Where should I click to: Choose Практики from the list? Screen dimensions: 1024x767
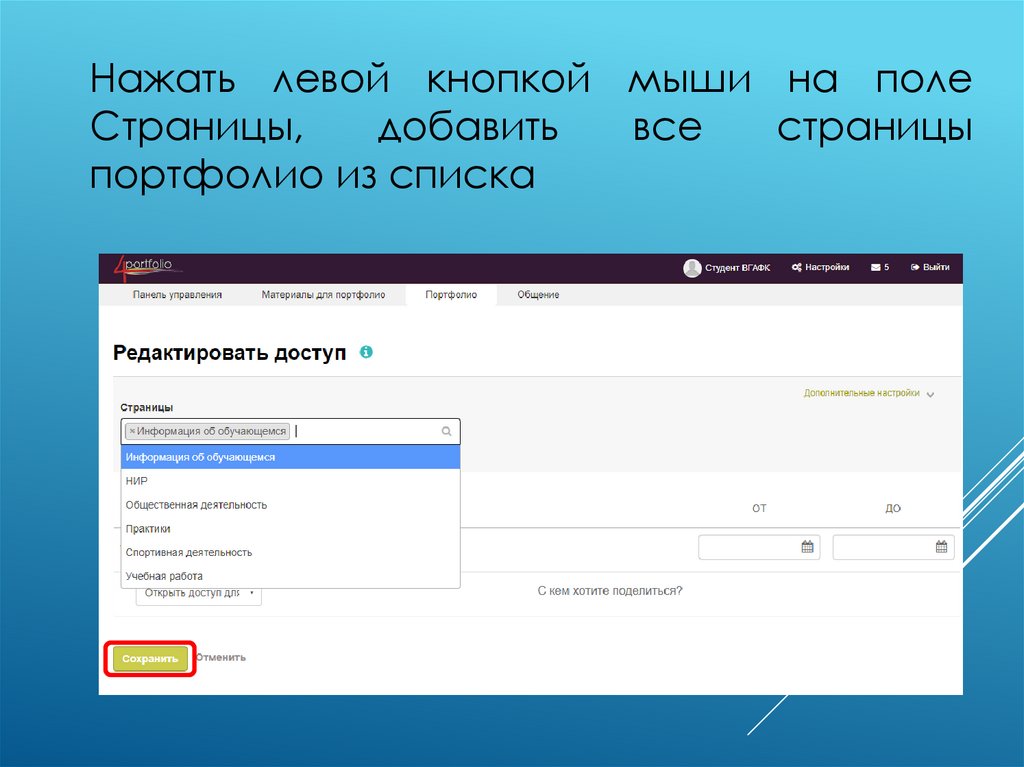click(291, 529)
